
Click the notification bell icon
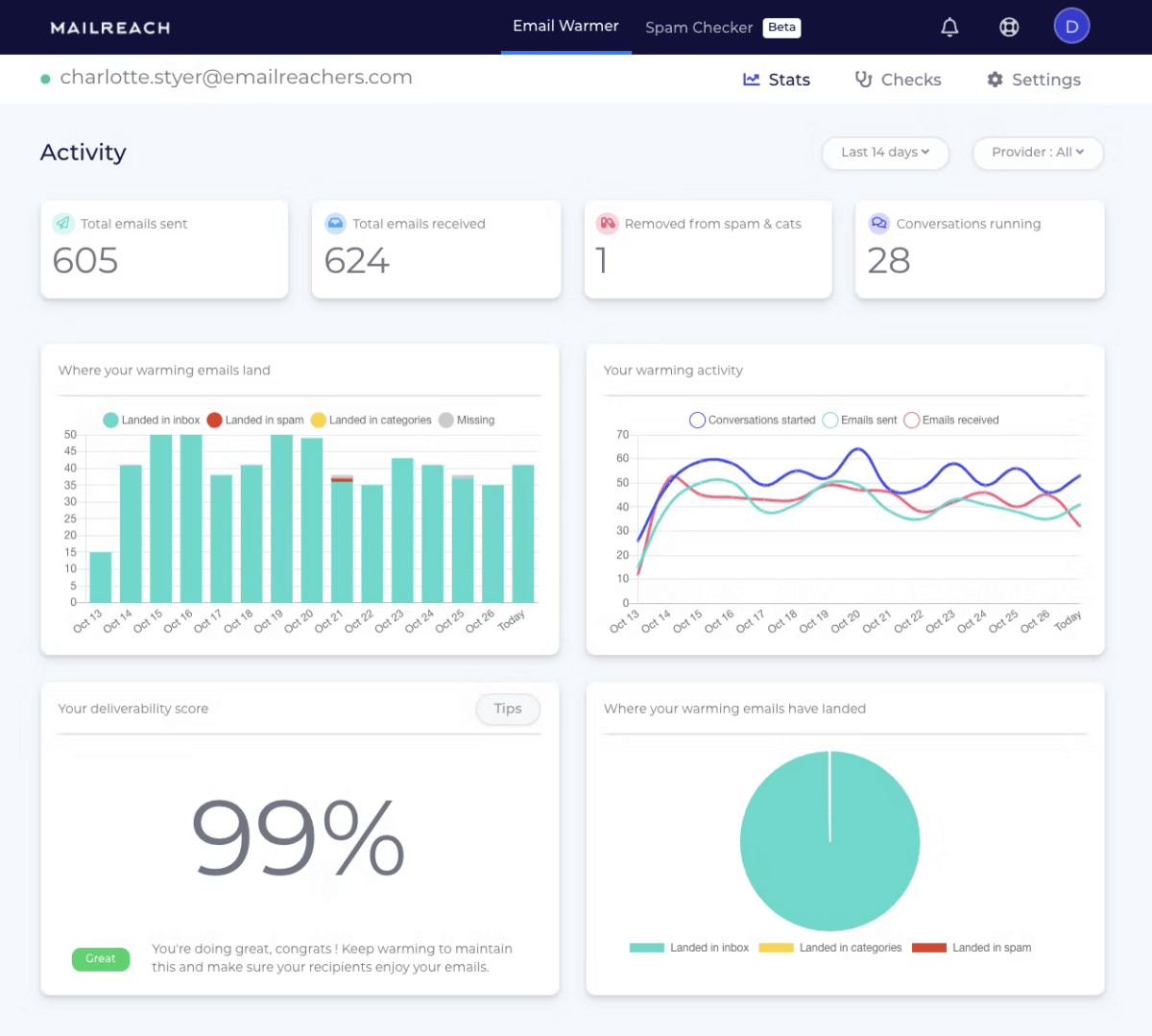[x=949, y=27]
